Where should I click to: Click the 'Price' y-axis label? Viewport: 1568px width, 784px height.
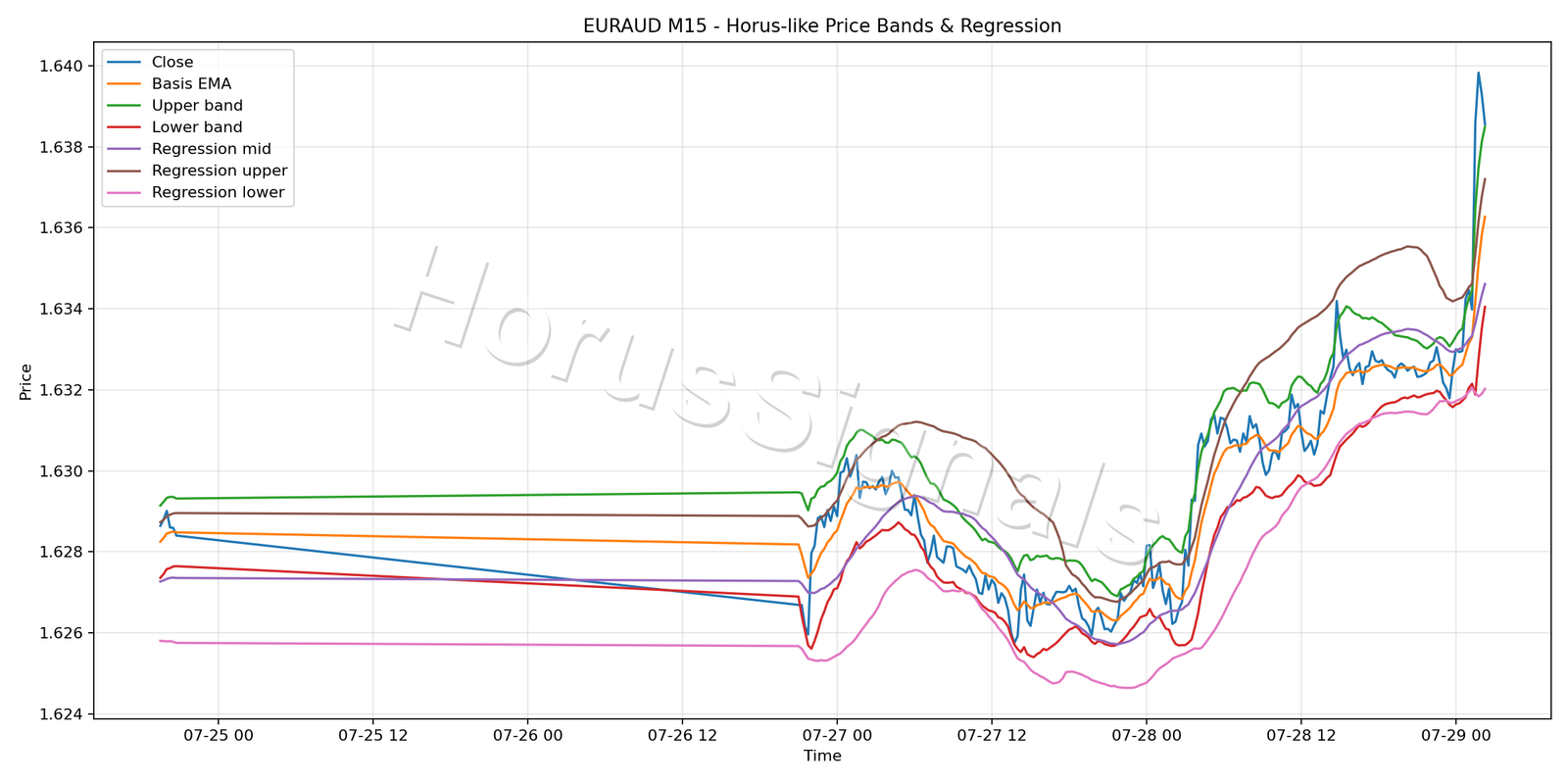click(x=25, y=381)
